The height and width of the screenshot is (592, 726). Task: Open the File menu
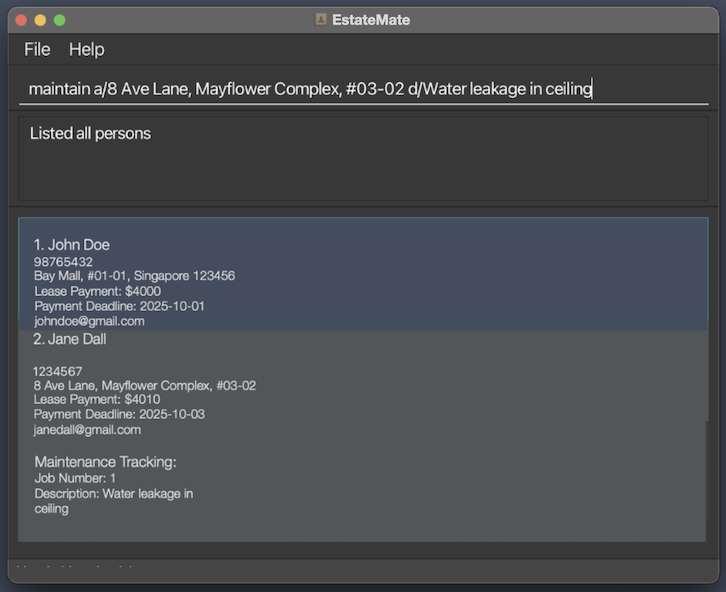pos(37,49)
